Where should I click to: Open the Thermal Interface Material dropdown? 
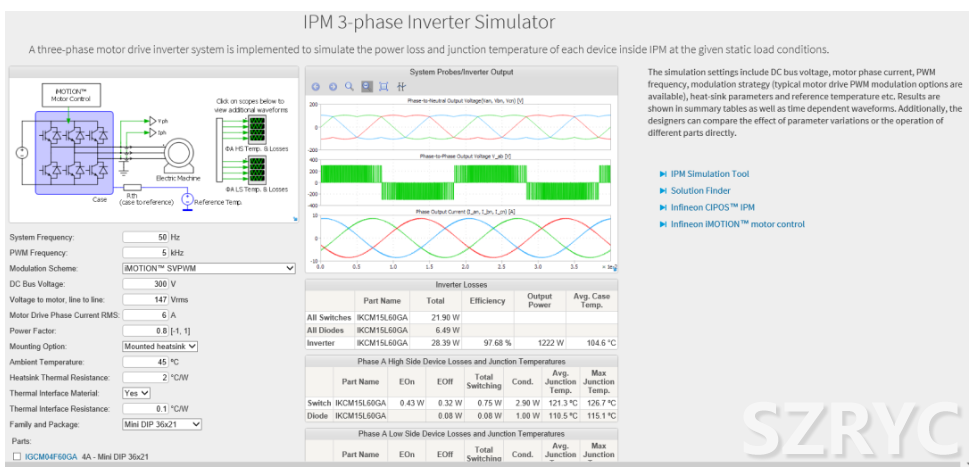[135, 393]
